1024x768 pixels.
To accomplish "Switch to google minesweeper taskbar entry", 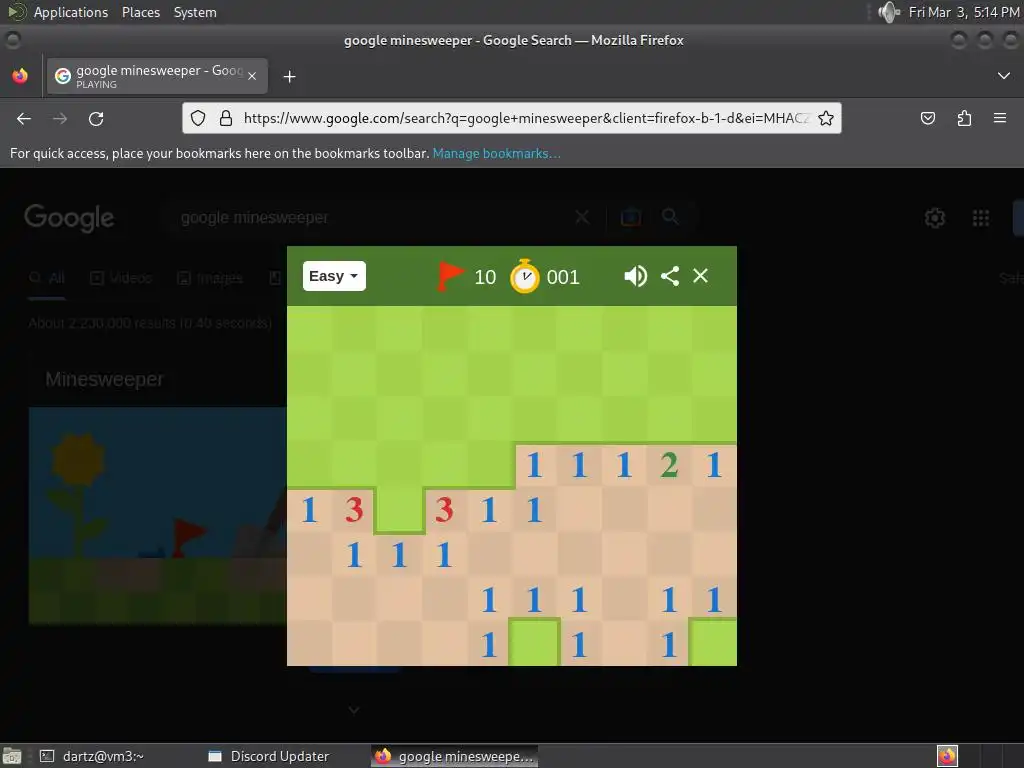I will coord(455,756).
